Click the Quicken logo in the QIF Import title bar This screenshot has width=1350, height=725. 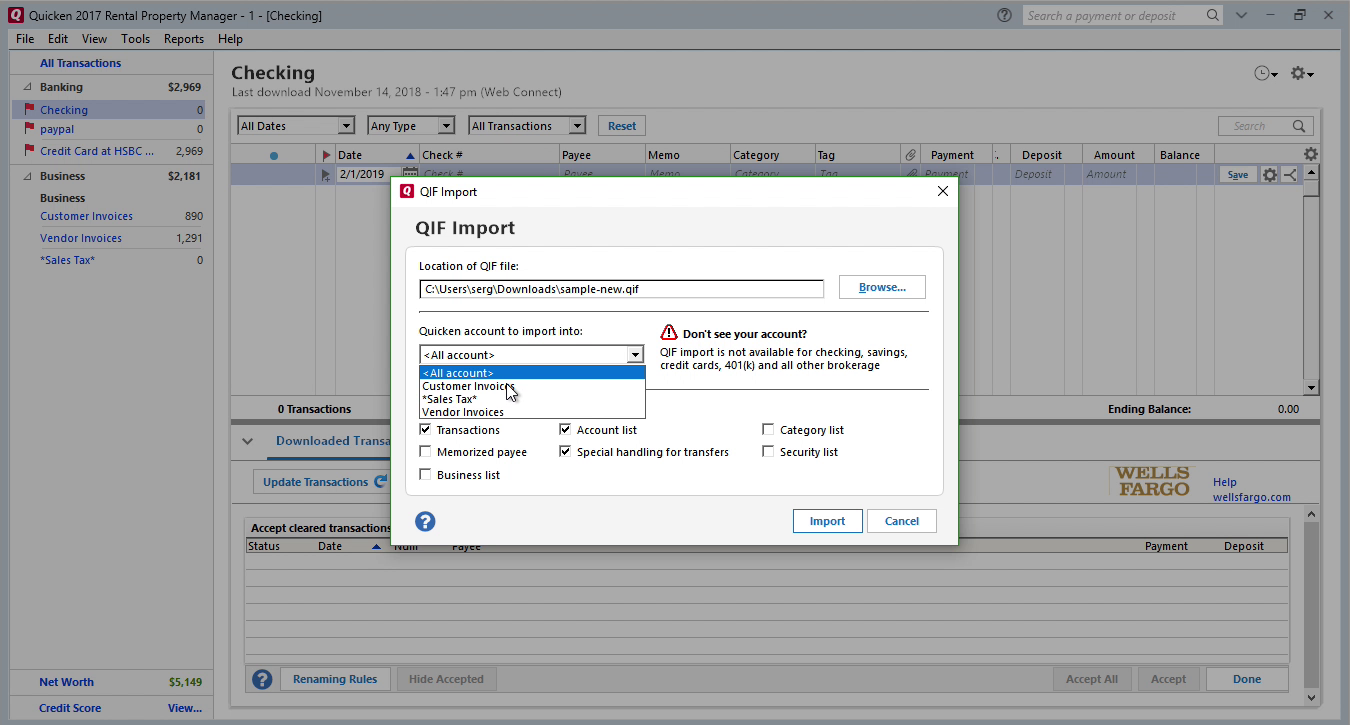point(407,191)
